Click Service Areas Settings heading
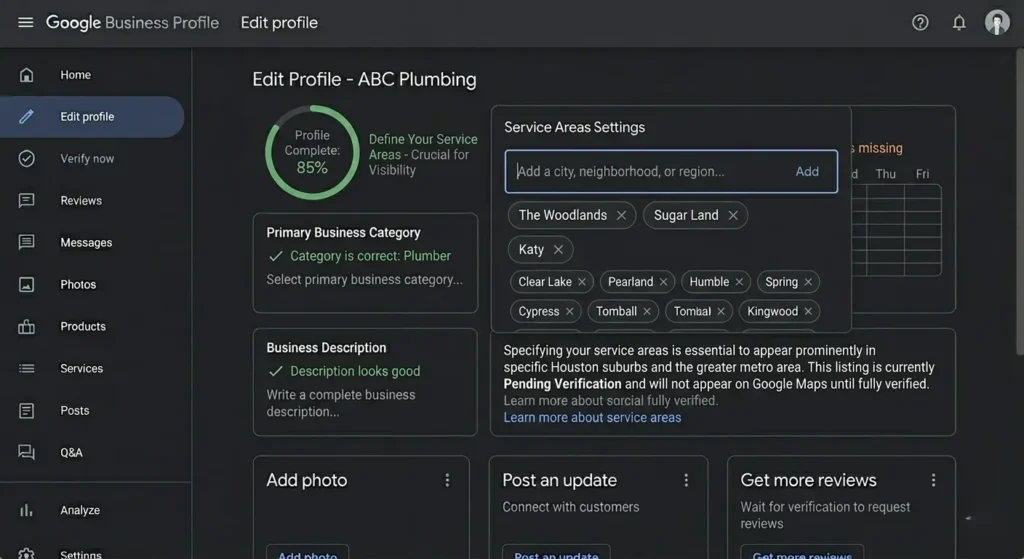 coord(574,127)
